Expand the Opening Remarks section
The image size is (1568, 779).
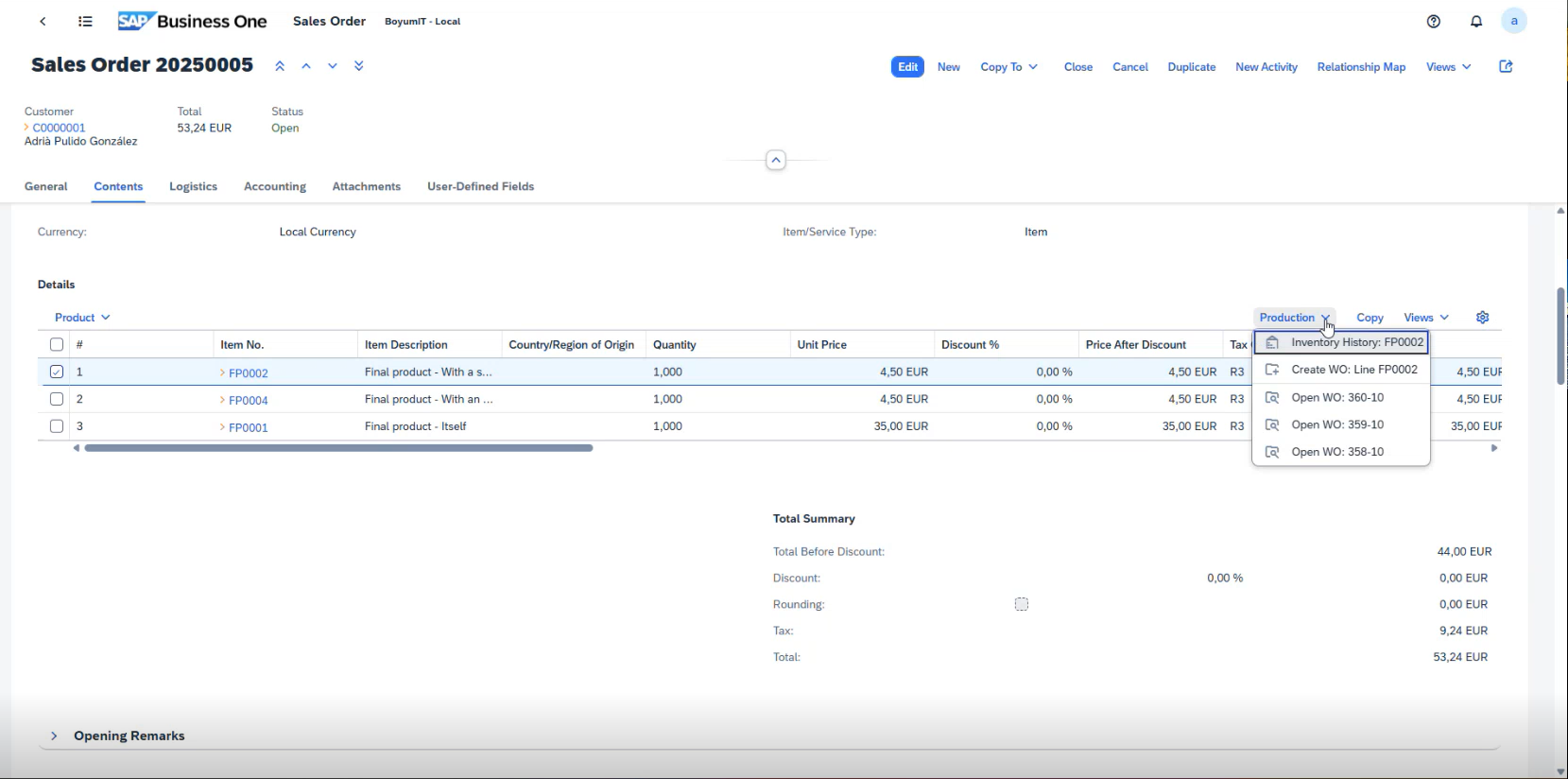[x=54, y=736]
